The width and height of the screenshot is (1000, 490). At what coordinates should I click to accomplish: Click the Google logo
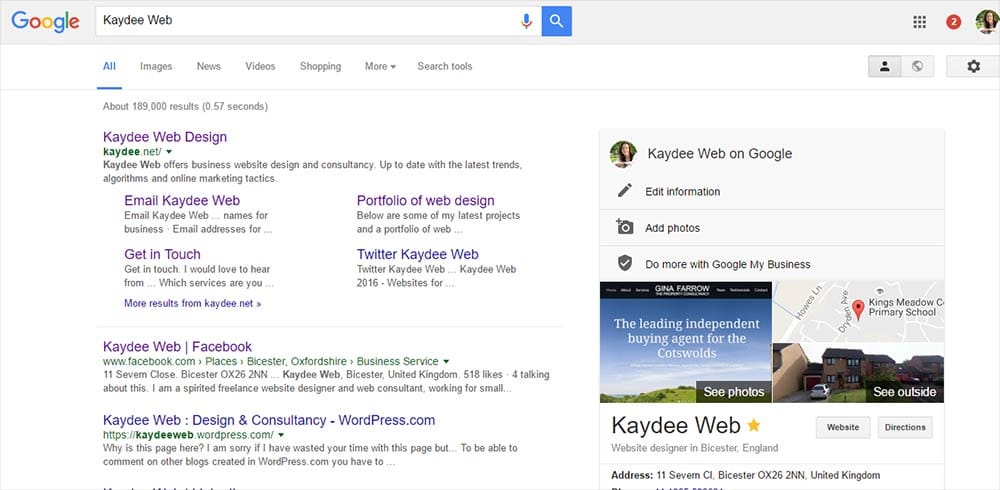pyautogui.click(x=45, y=22)
